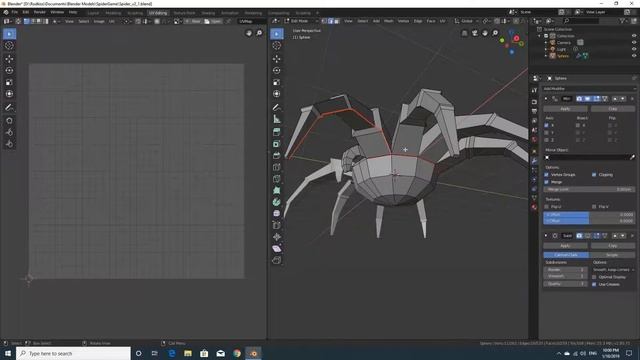Select the Rip Region tool
640x360 pixels.
(x=277, y=260)
